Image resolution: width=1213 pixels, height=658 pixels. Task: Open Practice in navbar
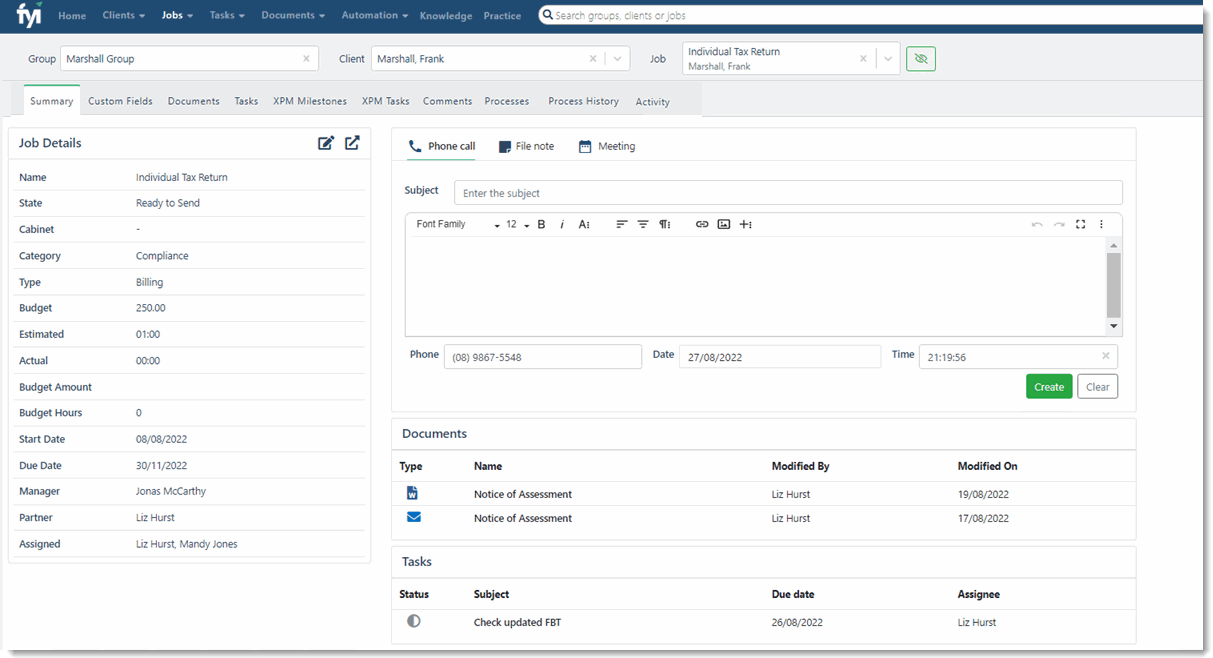point(502,16)
